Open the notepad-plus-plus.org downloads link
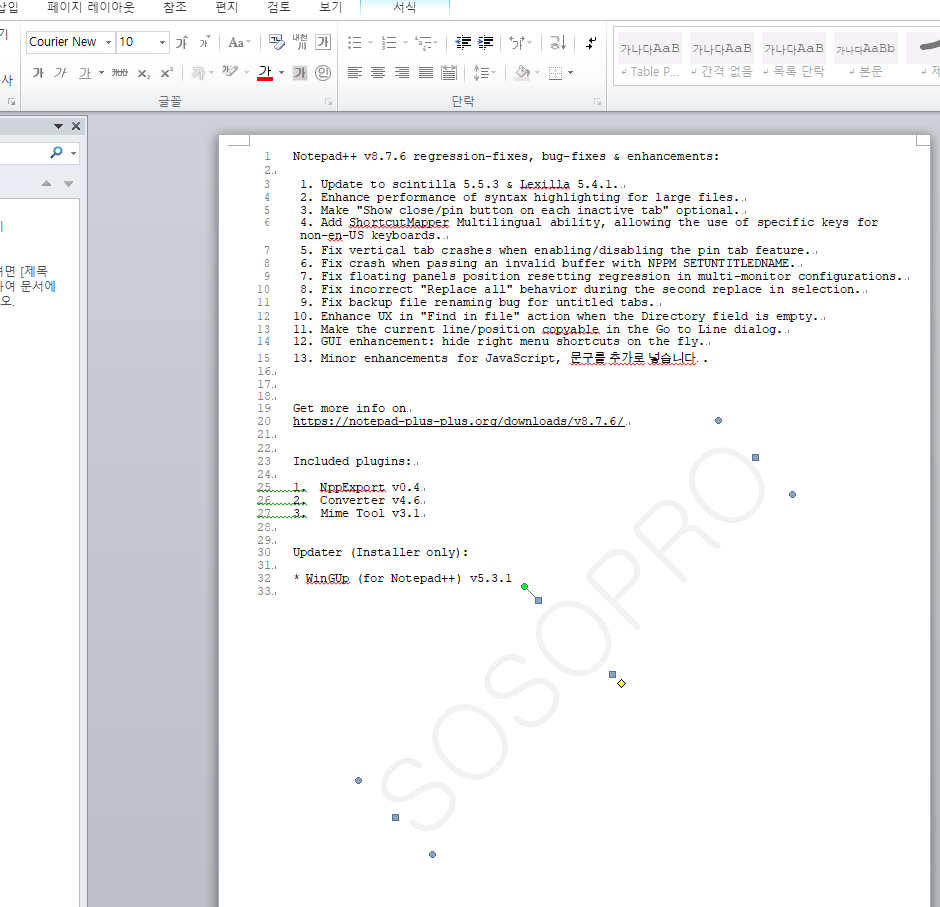Screen dimensions: 940x907 [459, 421]
